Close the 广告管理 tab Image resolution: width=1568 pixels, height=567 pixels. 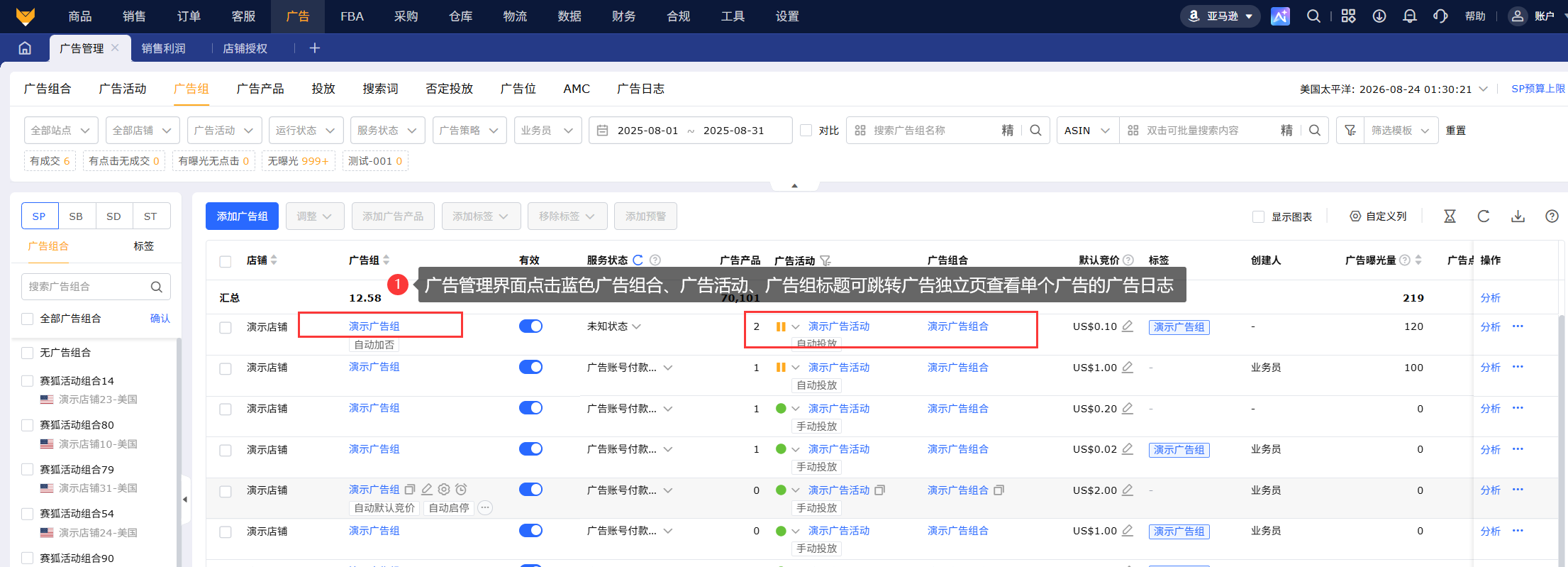[115, 48]
